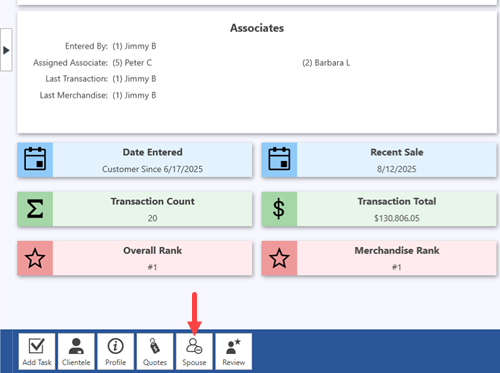
Task: Expand the left side panel arrow
Action: click(x=6, y=50)
